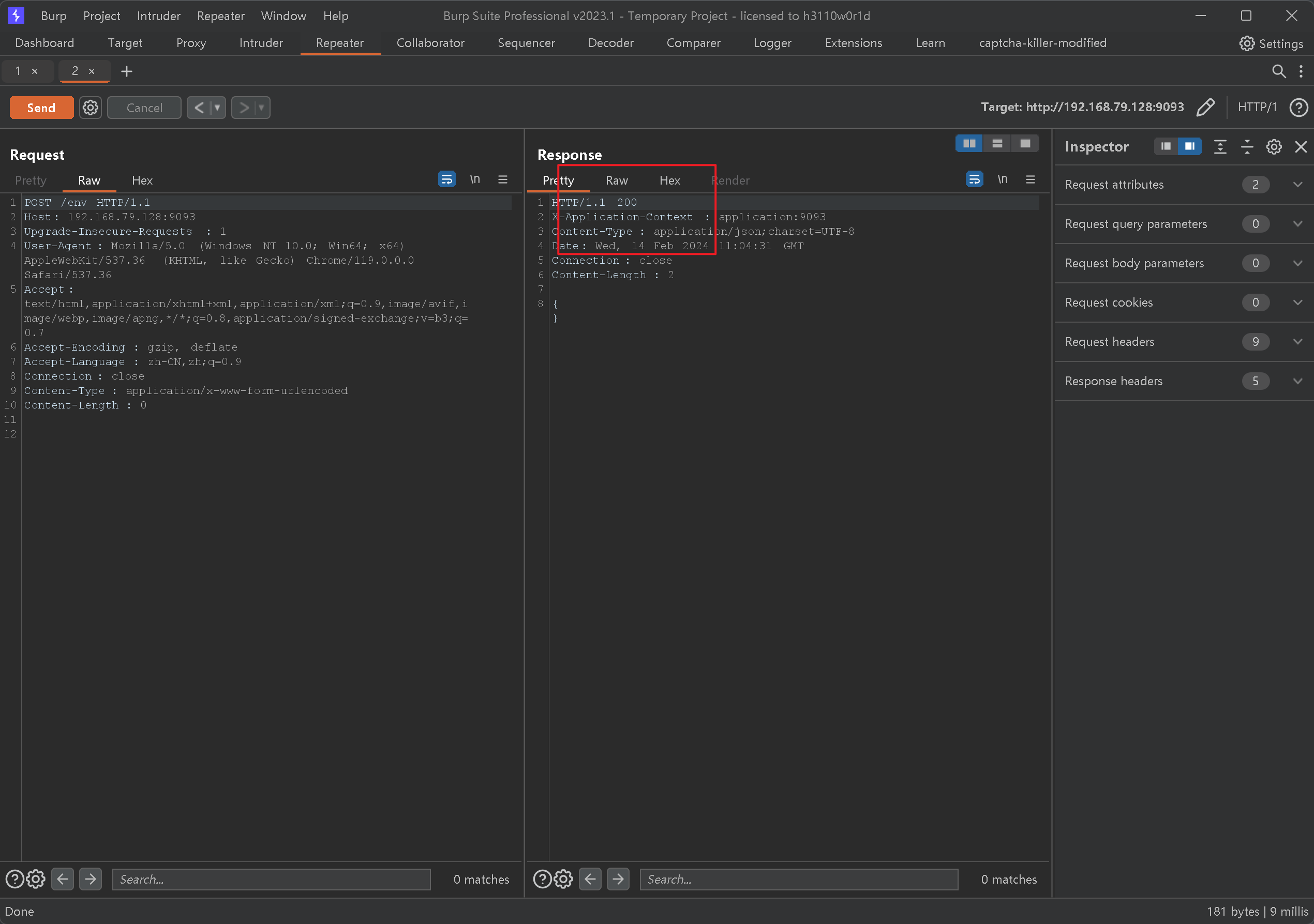Viewport: 1314px width, 924px height.
Task: Switch response view to Hex
Action: pos(669,180)
